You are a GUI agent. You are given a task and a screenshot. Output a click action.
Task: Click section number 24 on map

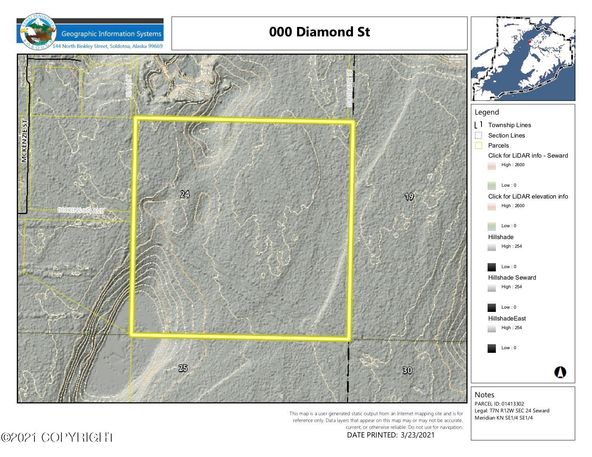point(185,194)
